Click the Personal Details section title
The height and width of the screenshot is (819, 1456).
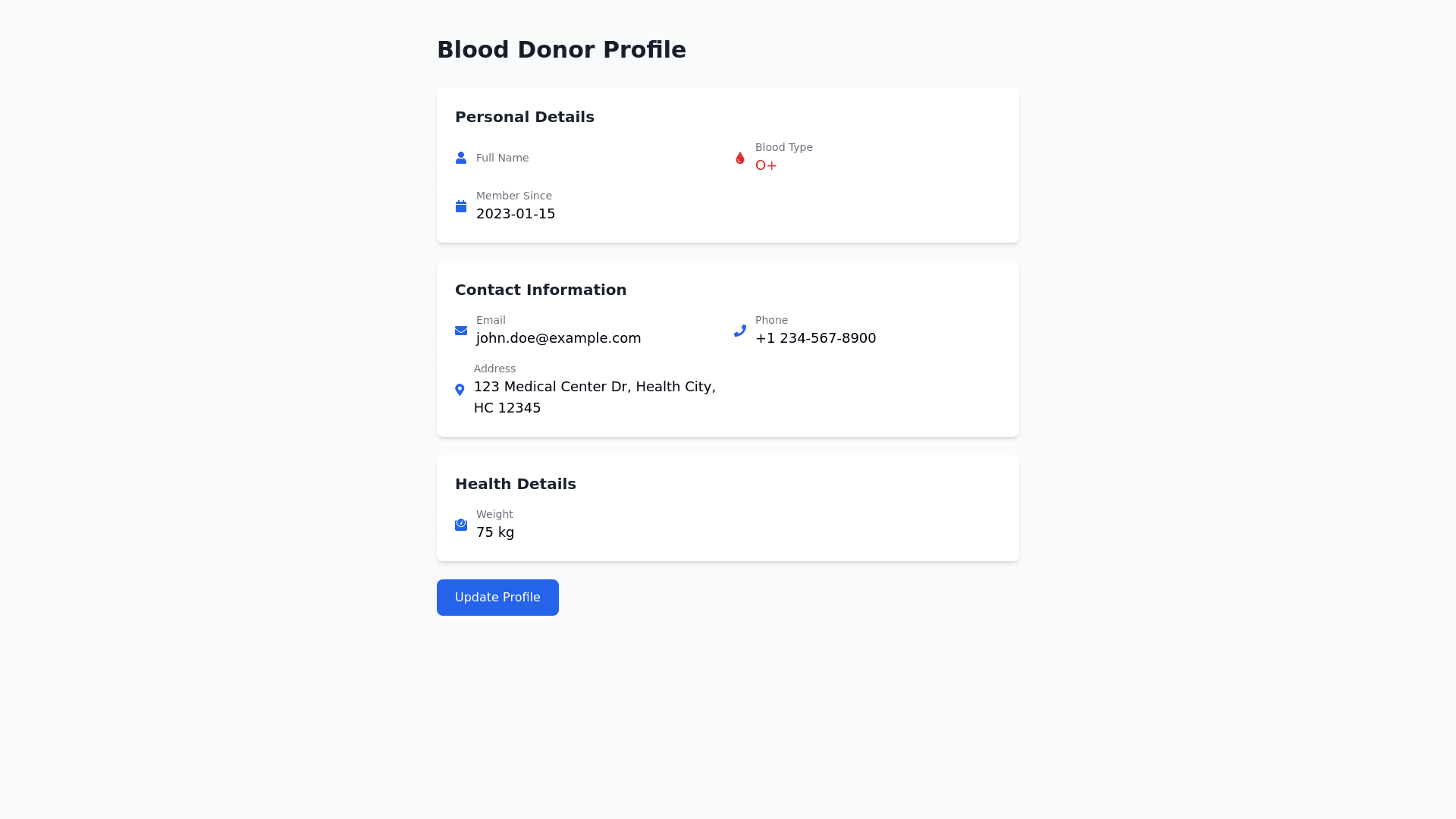point(525,117)
